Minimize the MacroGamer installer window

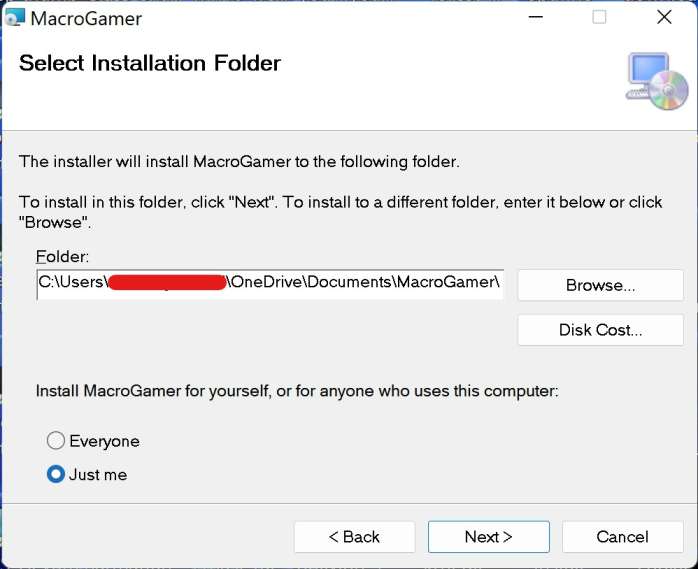pyautogui.click(x=536, y=18)
